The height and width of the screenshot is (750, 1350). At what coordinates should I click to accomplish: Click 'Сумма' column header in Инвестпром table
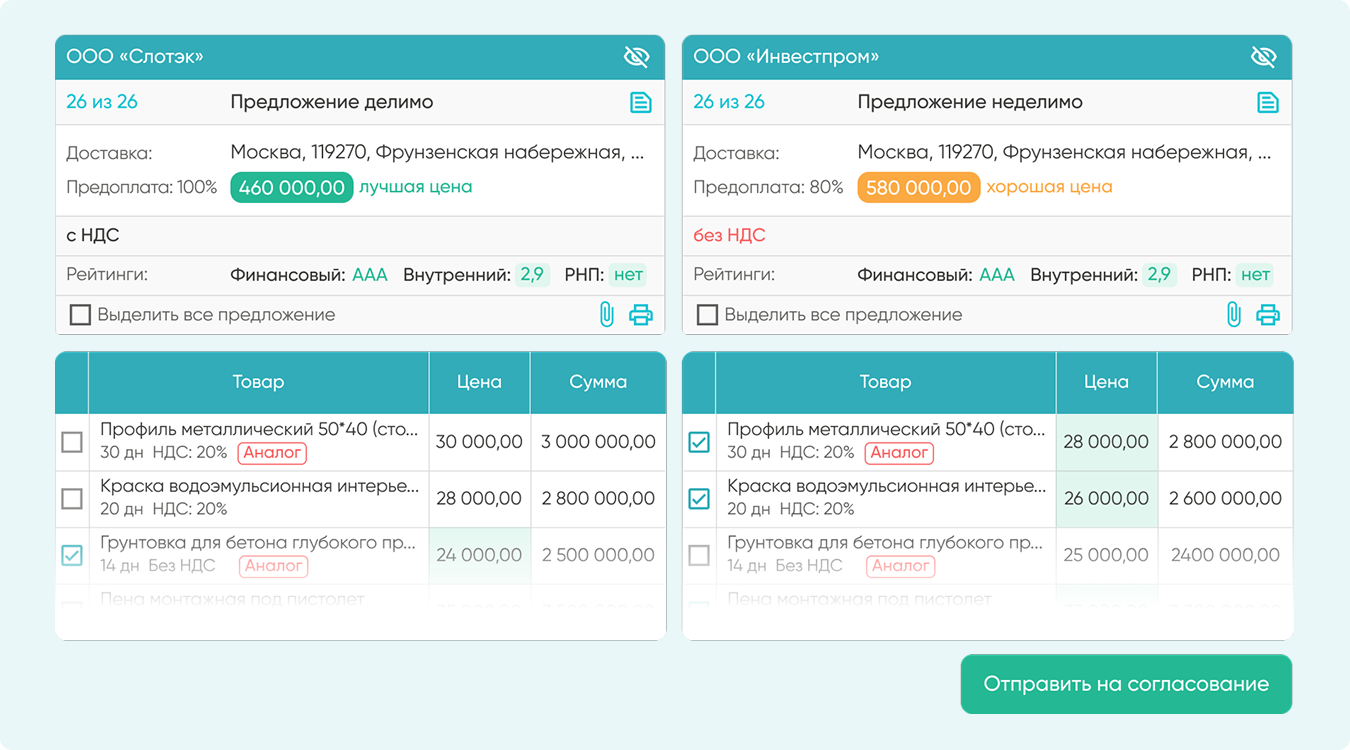point(1225,382)
